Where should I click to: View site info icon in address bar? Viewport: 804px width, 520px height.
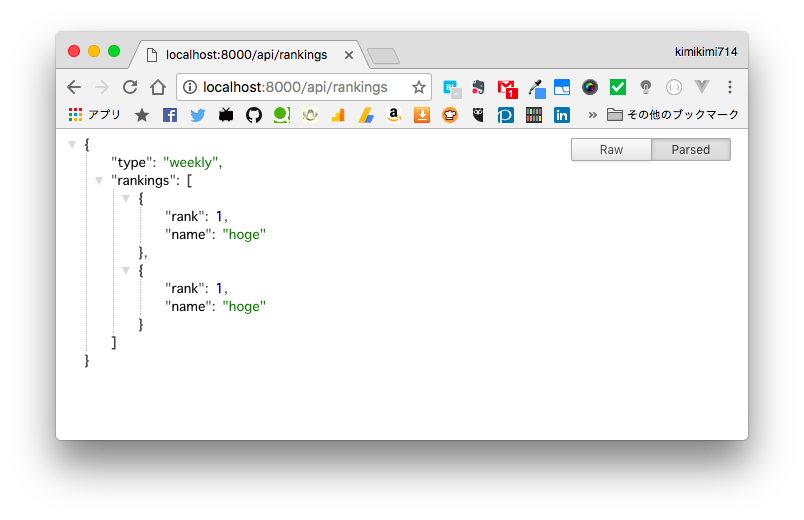(190, 87)
